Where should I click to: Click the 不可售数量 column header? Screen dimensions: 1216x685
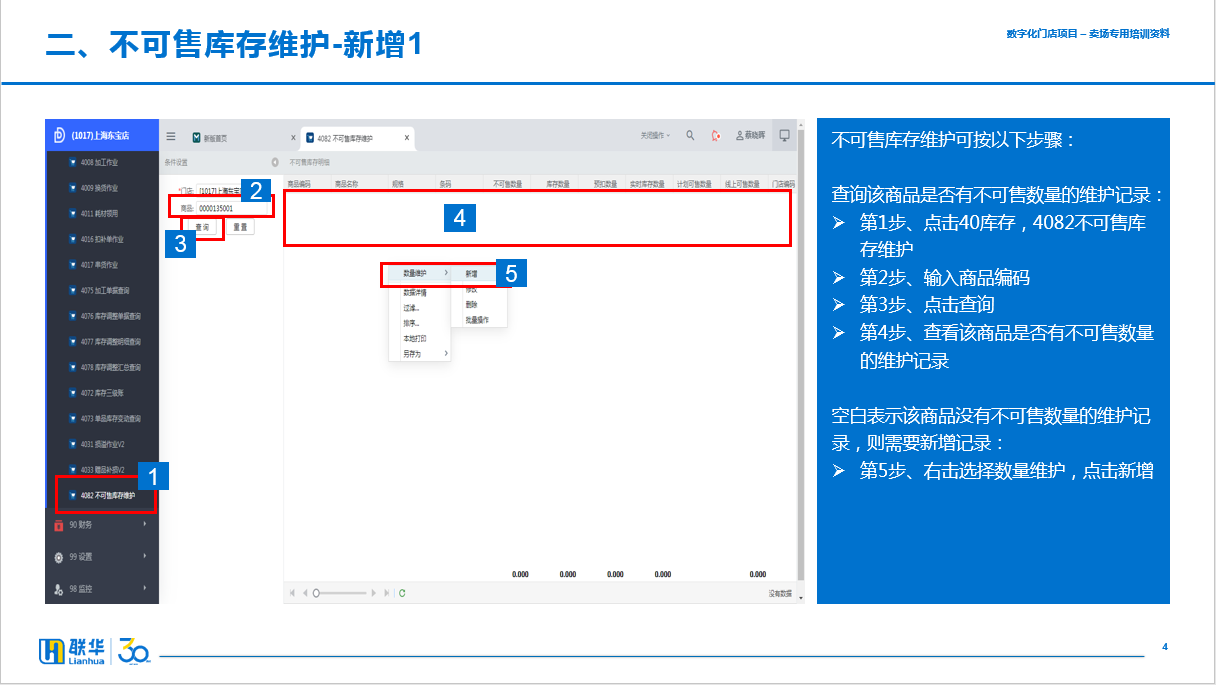click(x=509, y=184)
